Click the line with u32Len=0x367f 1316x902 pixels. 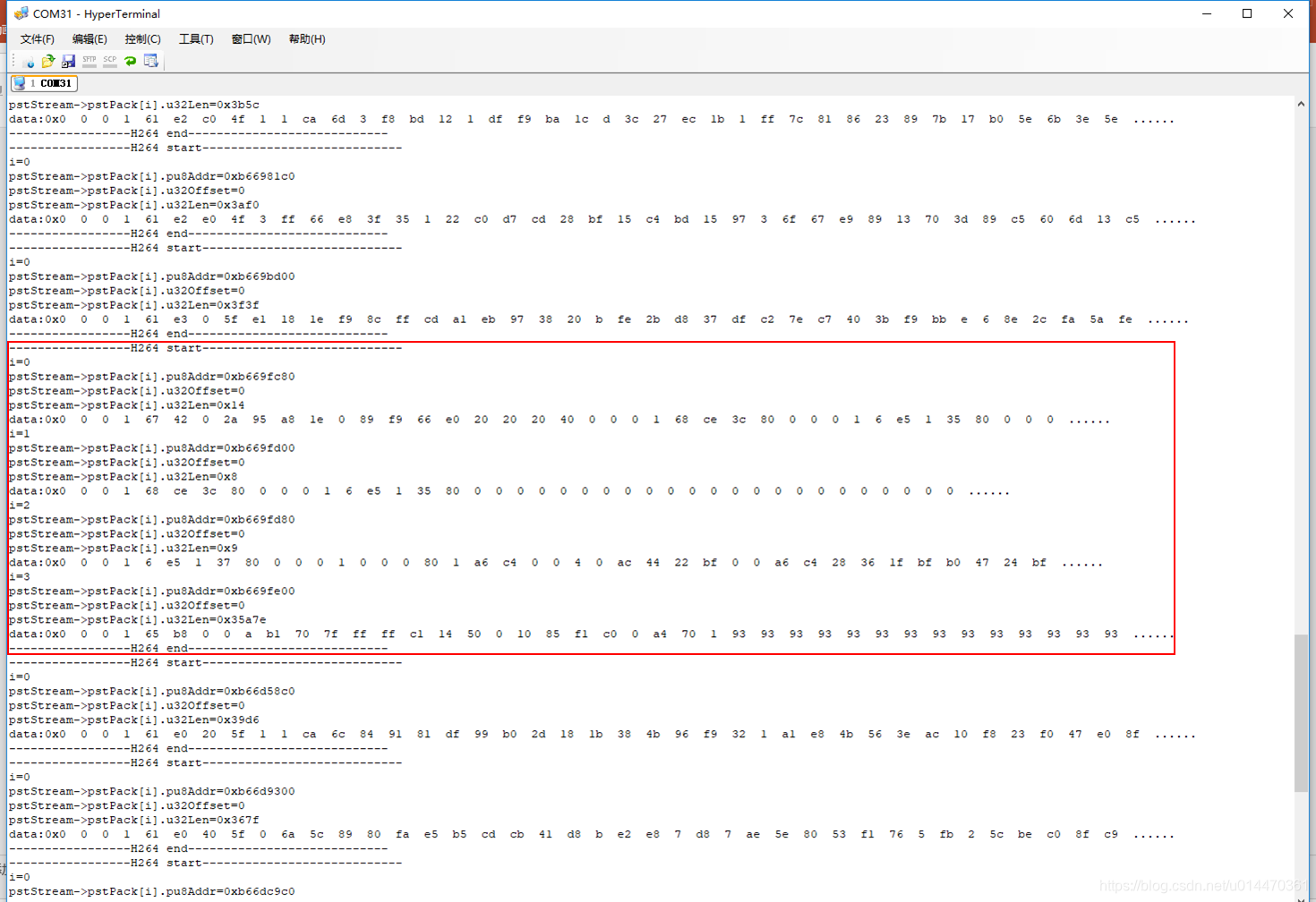134,821
